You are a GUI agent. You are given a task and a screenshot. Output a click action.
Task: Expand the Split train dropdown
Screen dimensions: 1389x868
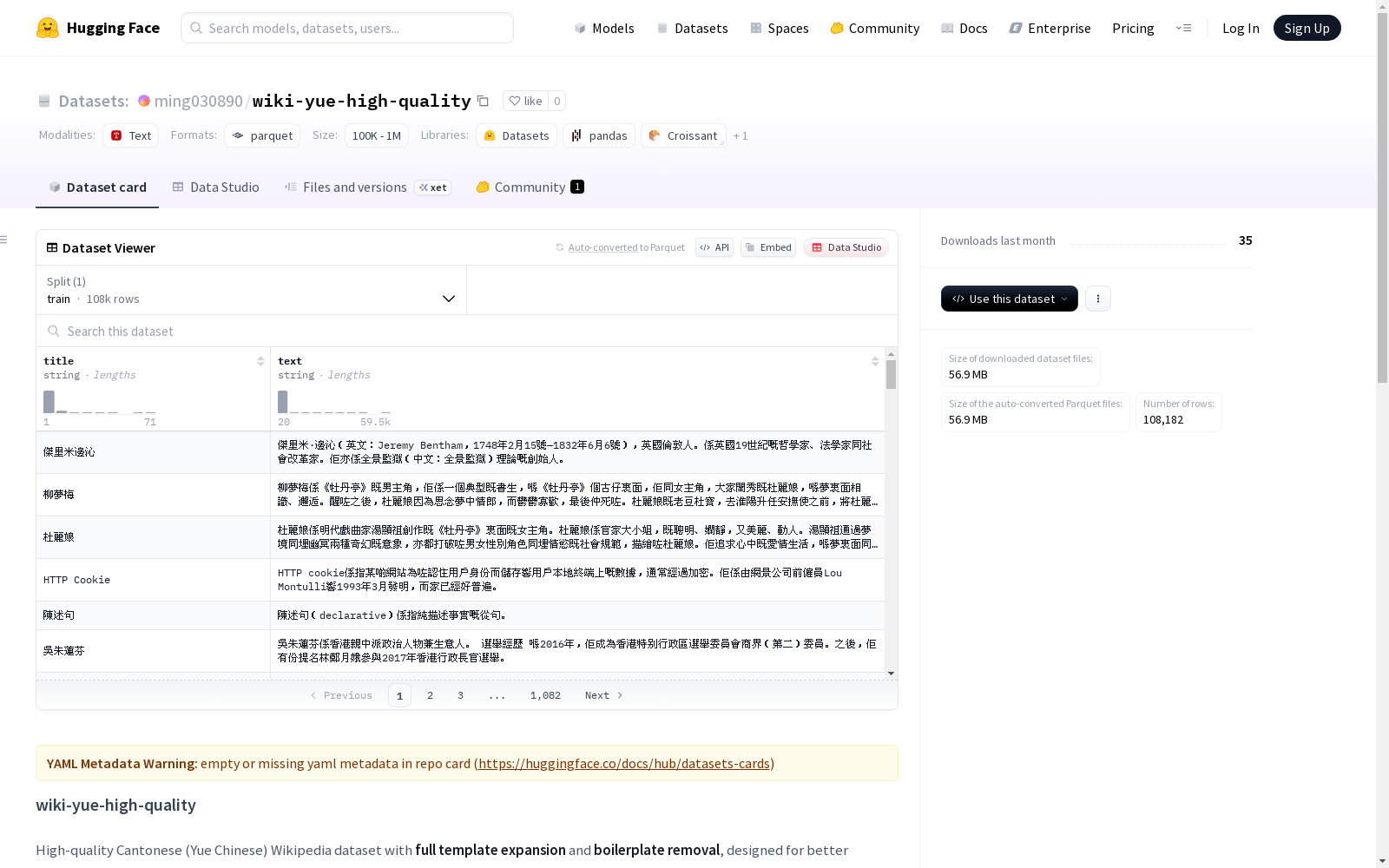[x=252, y=290]
